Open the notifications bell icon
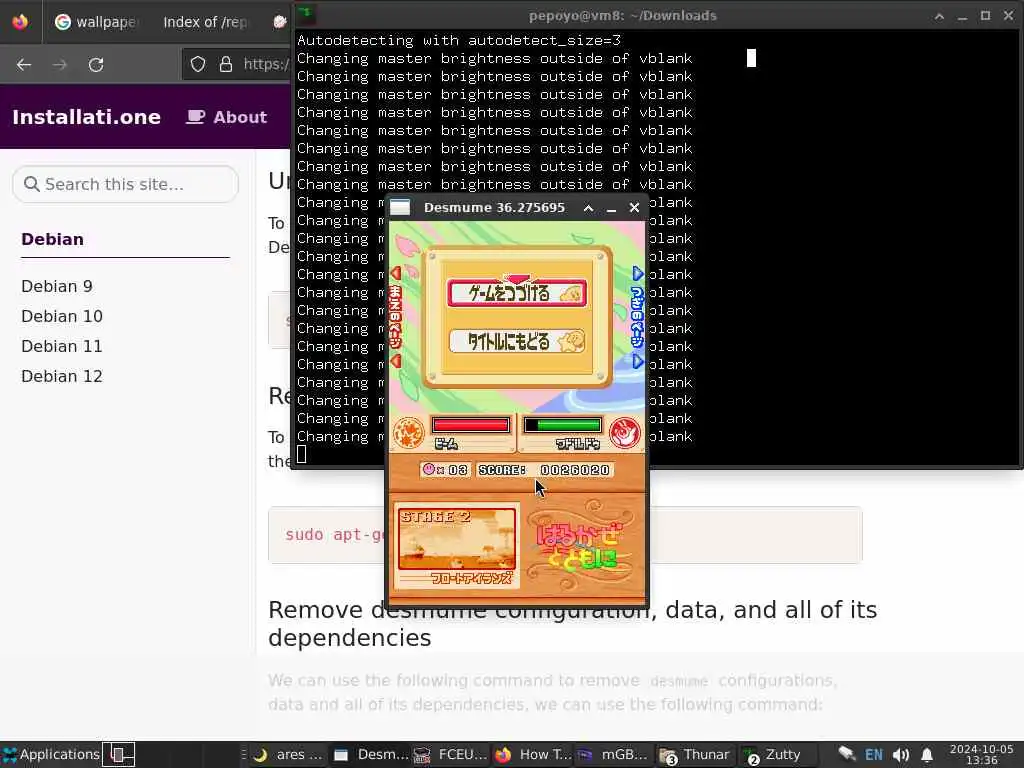 (927, 754)
